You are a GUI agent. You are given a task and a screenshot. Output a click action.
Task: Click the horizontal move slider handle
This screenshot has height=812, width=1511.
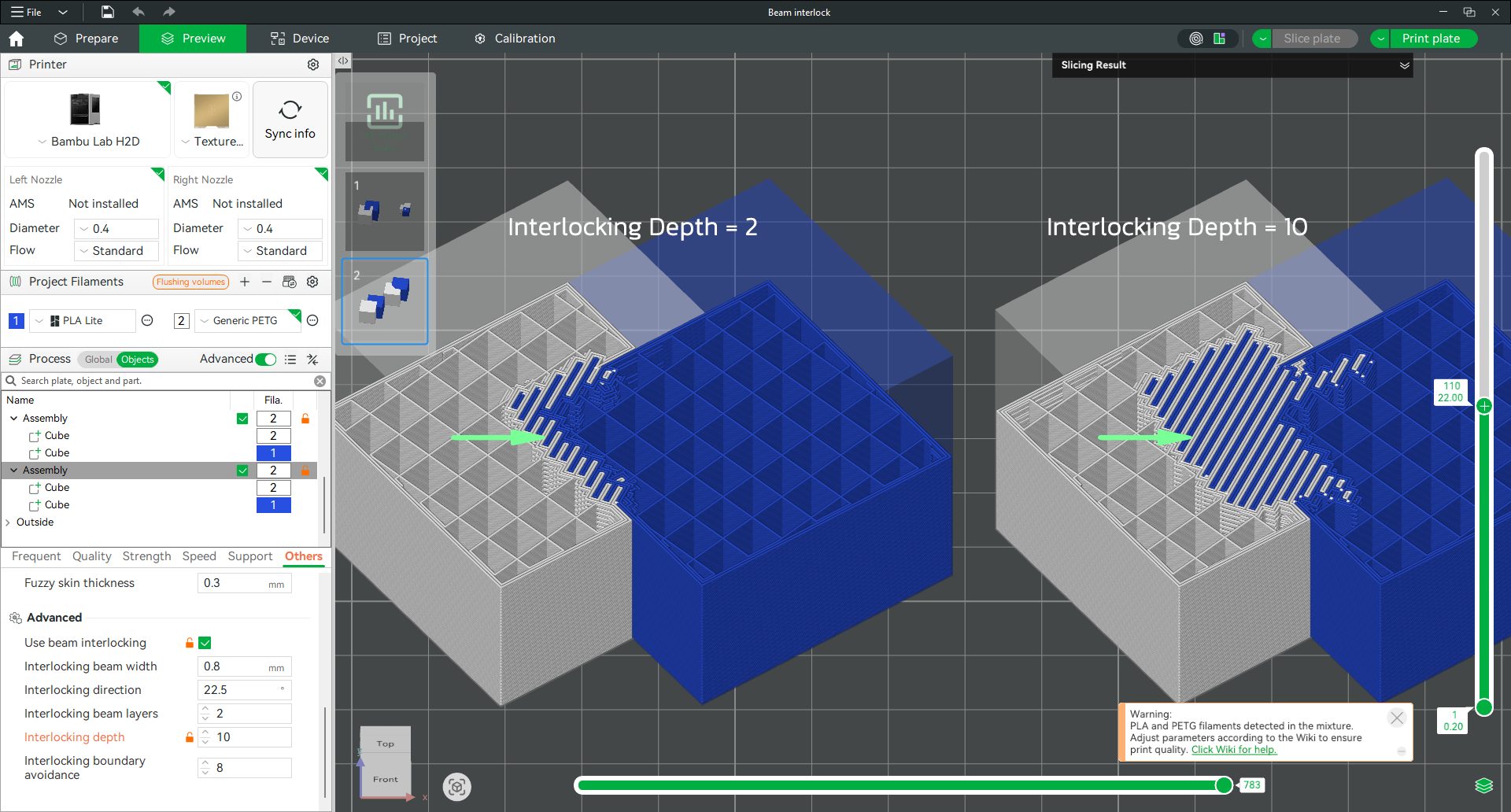pyautogui.click(x=1224, y=785)
